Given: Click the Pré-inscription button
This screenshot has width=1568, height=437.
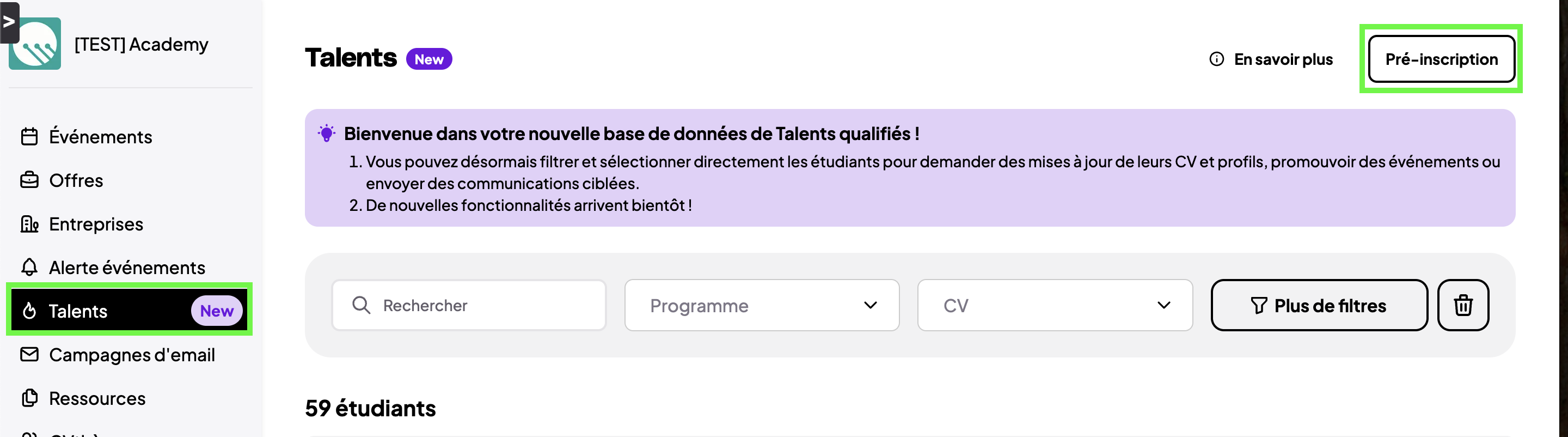Looking at the screenshot, I should pos(1441,59).
